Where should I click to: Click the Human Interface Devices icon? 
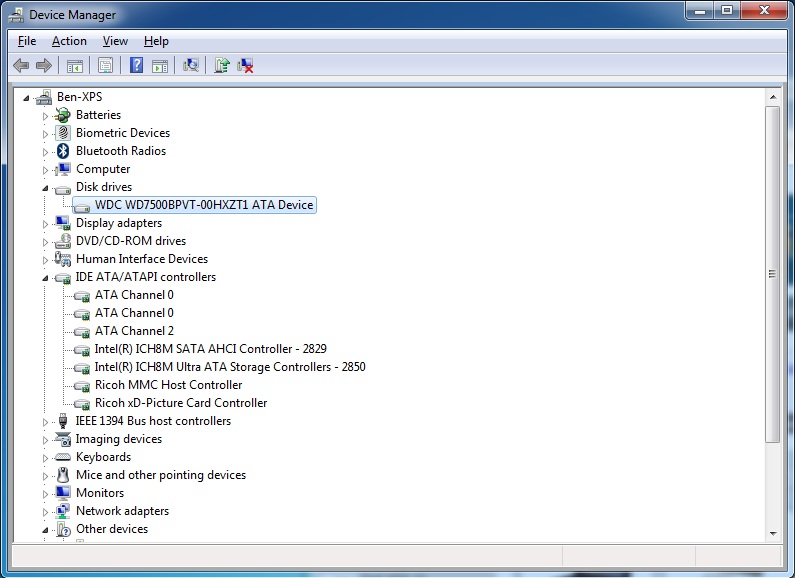[x=63, y=259]
